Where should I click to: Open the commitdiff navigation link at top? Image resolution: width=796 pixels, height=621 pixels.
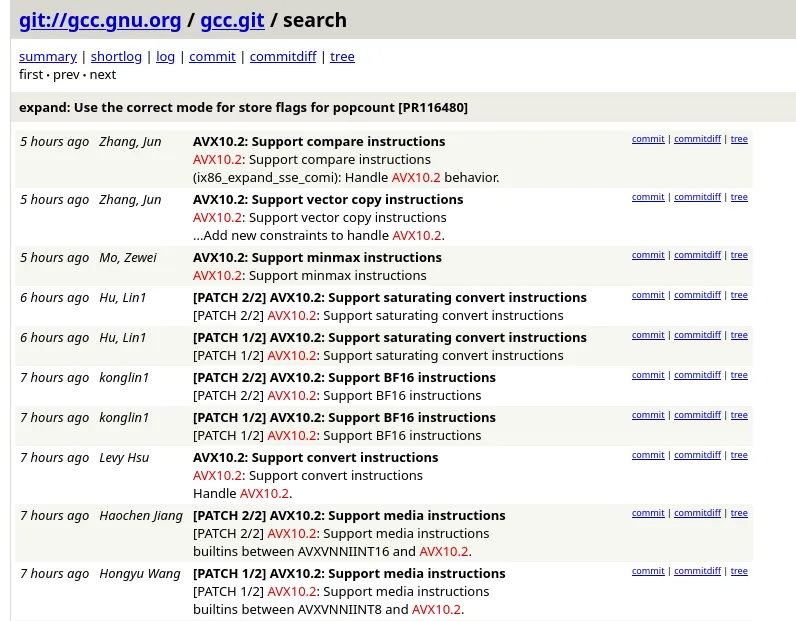[283, 56]
